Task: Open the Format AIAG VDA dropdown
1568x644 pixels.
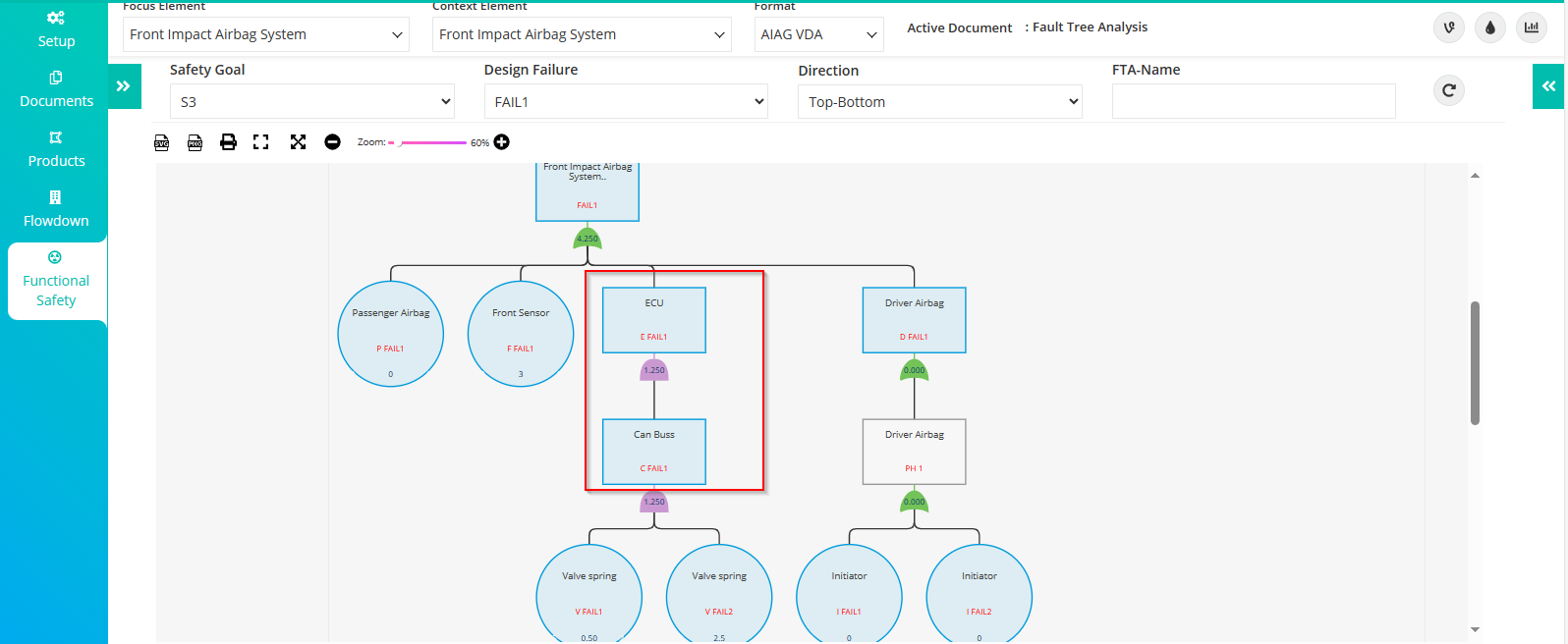Action: coord(818,34)
